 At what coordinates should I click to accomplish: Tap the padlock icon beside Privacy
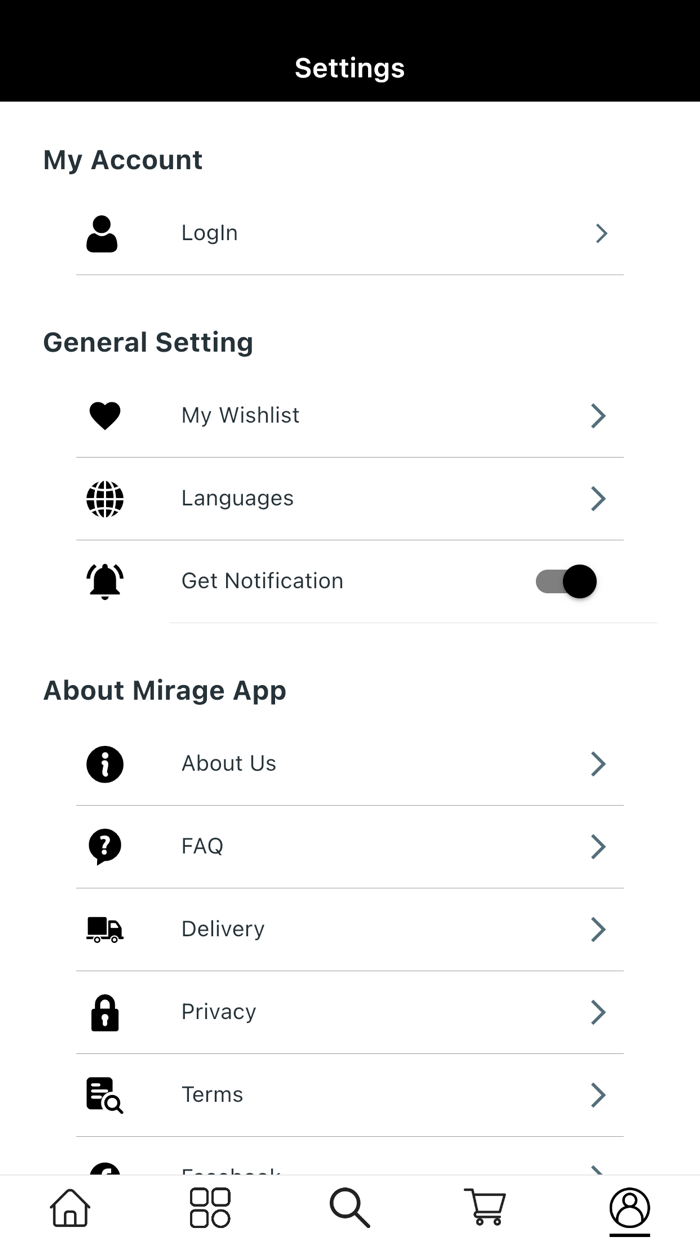click(104, 1012)
